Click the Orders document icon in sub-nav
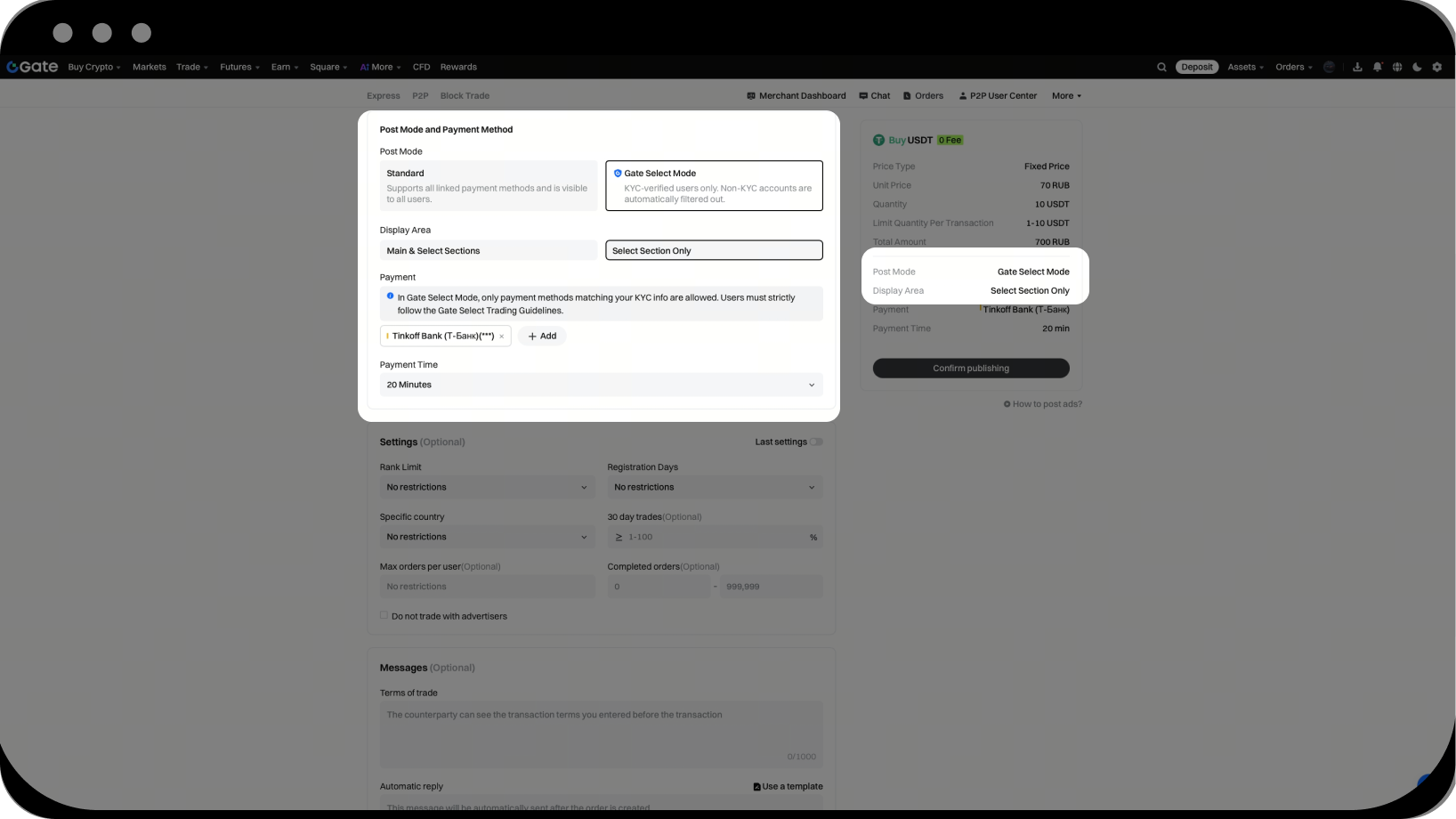 coord(907,96)
